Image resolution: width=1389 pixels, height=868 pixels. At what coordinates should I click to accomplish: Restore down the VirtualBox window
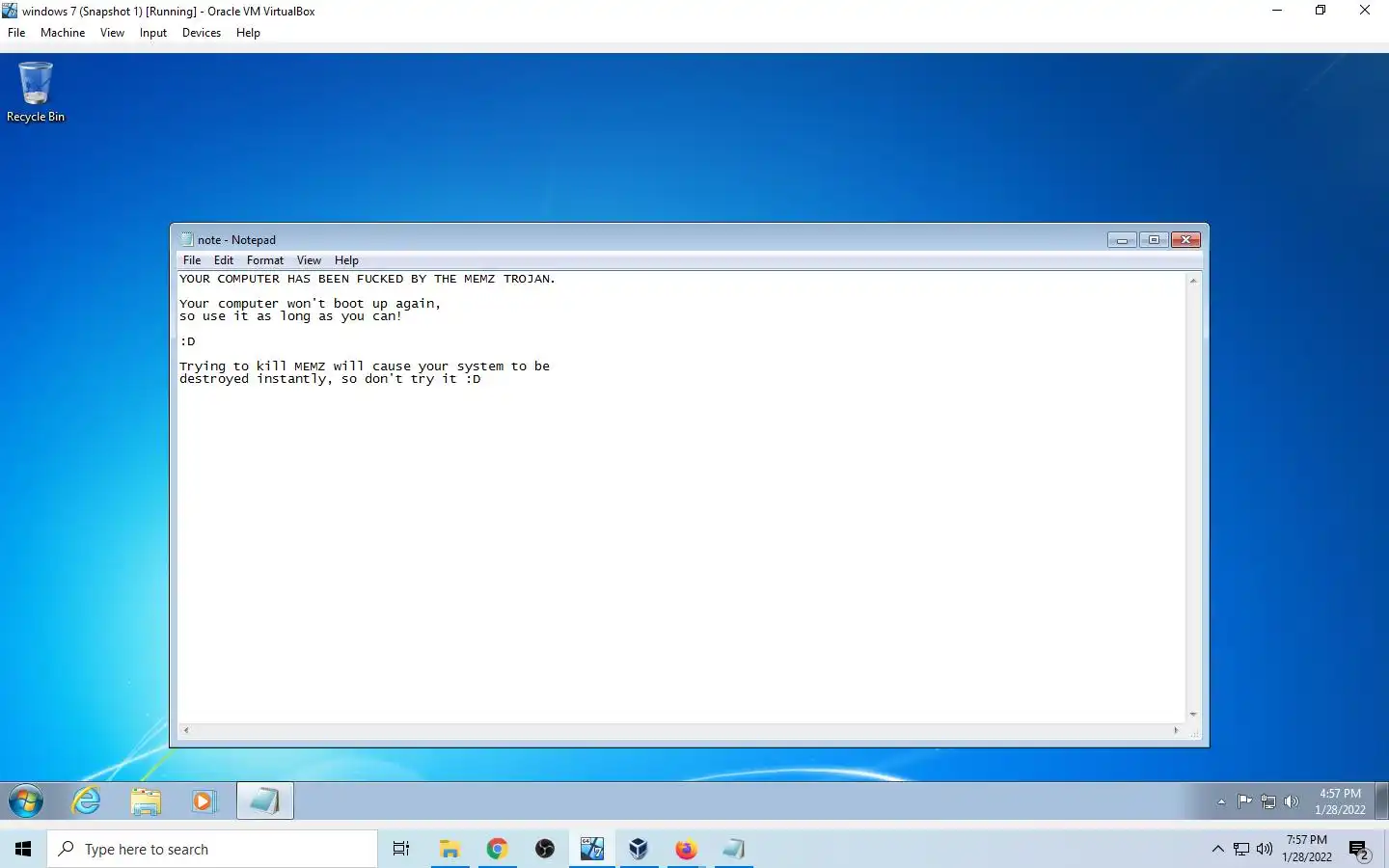tap(1321, 11)
